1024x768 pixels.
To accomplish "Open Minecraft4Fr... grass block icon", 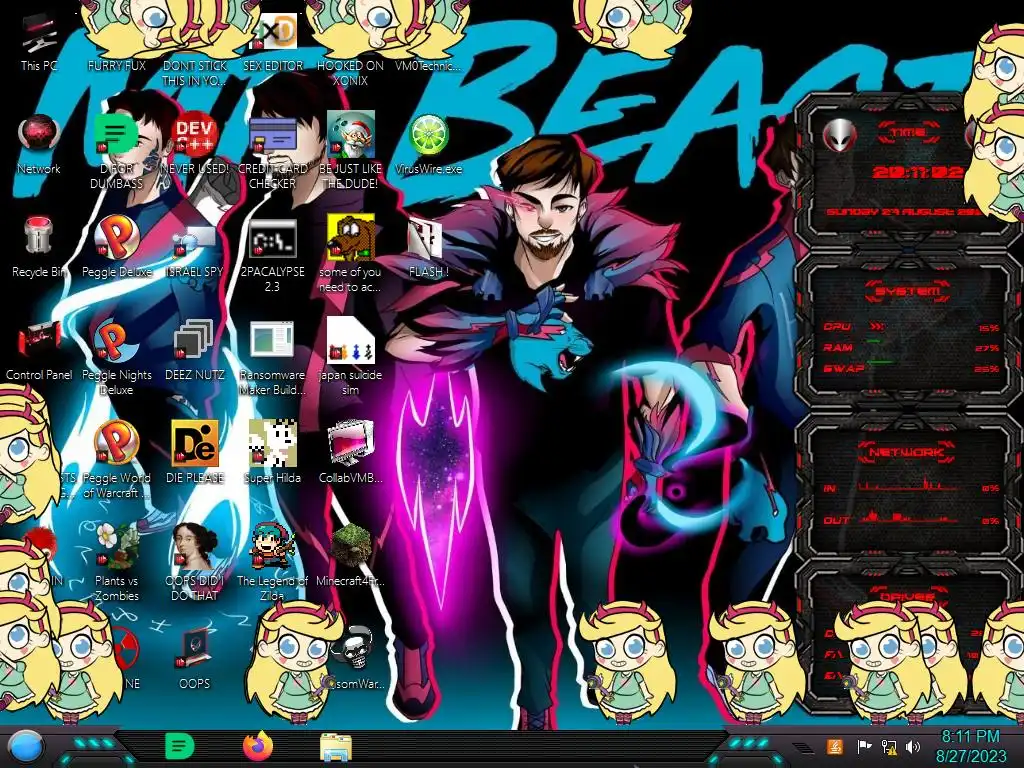I will click(350, 555).
